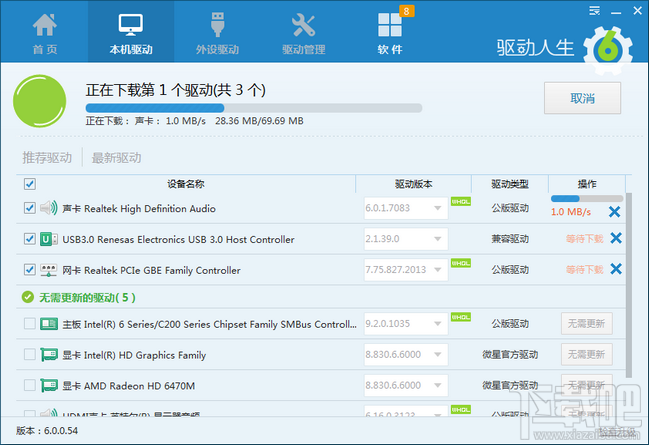Click the overall download progress bar
Screen dimensions: 649x445
254,108
